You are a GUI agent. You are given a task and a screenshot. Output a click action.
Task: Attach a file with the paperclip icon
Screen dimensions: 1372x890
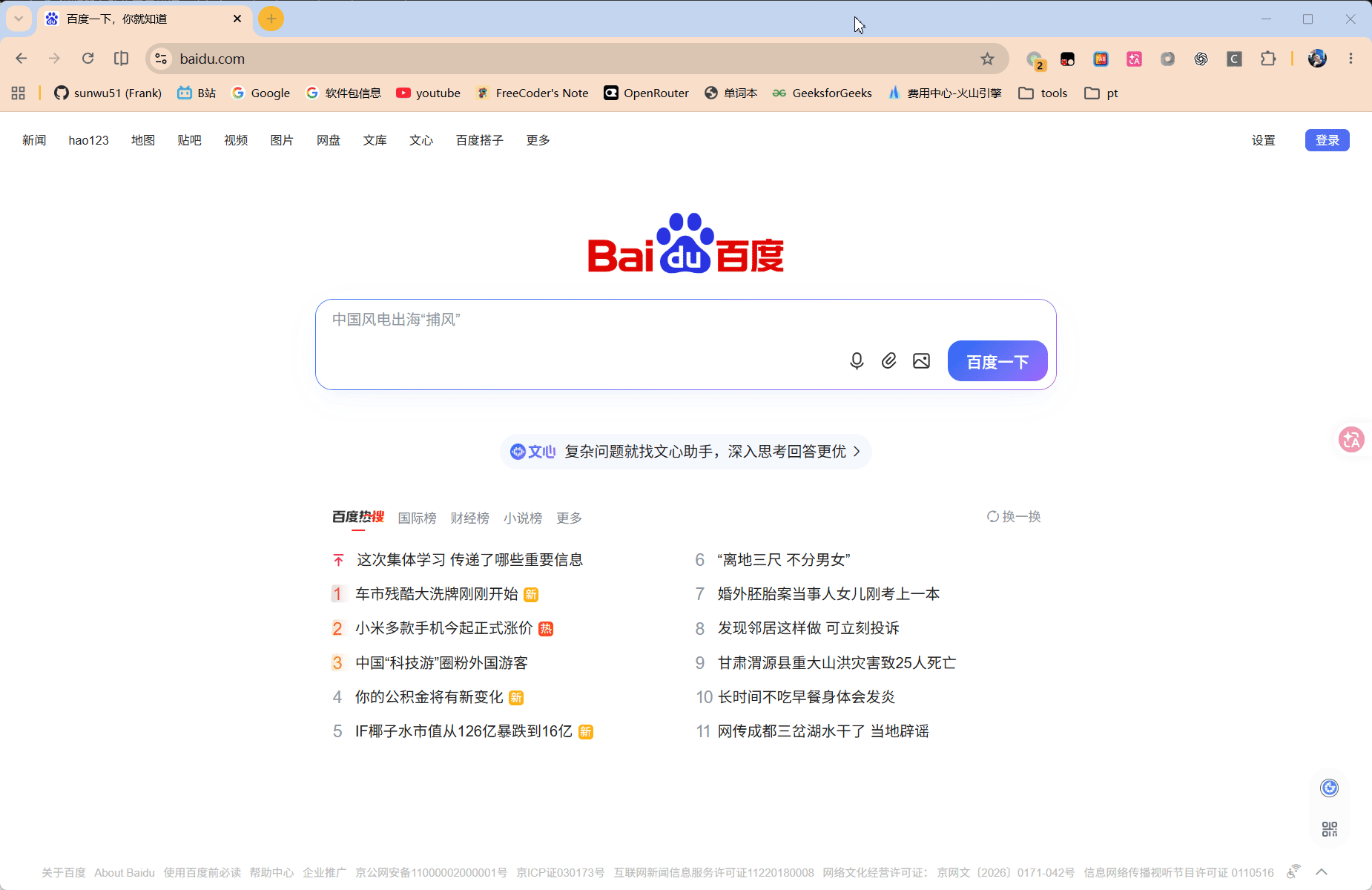[x=888, y=361]
